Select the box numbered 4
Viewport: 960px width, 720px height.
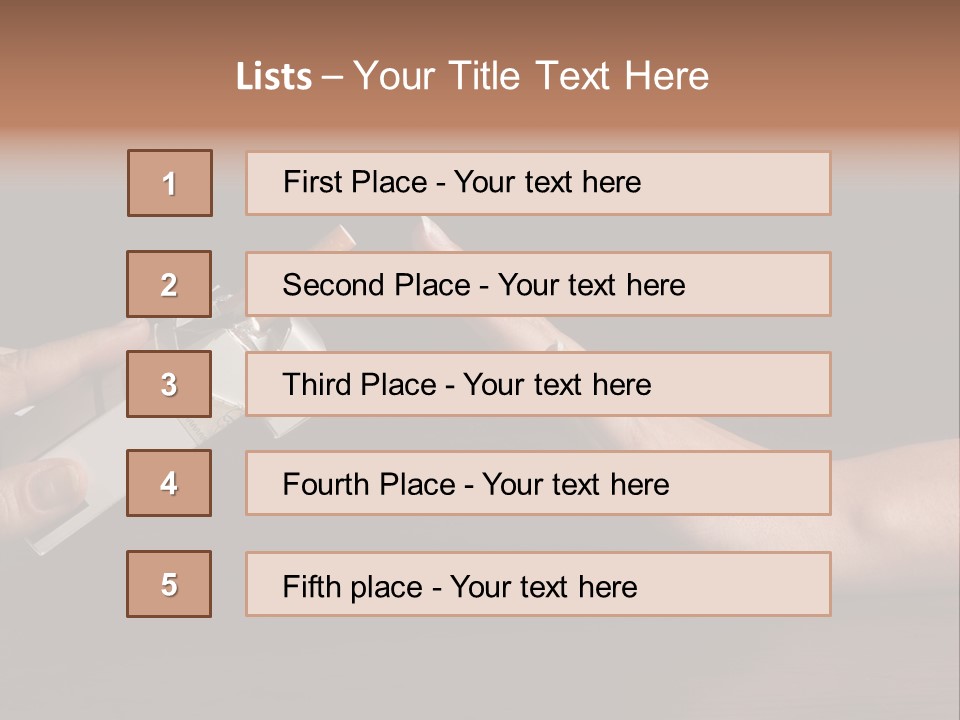170,483
